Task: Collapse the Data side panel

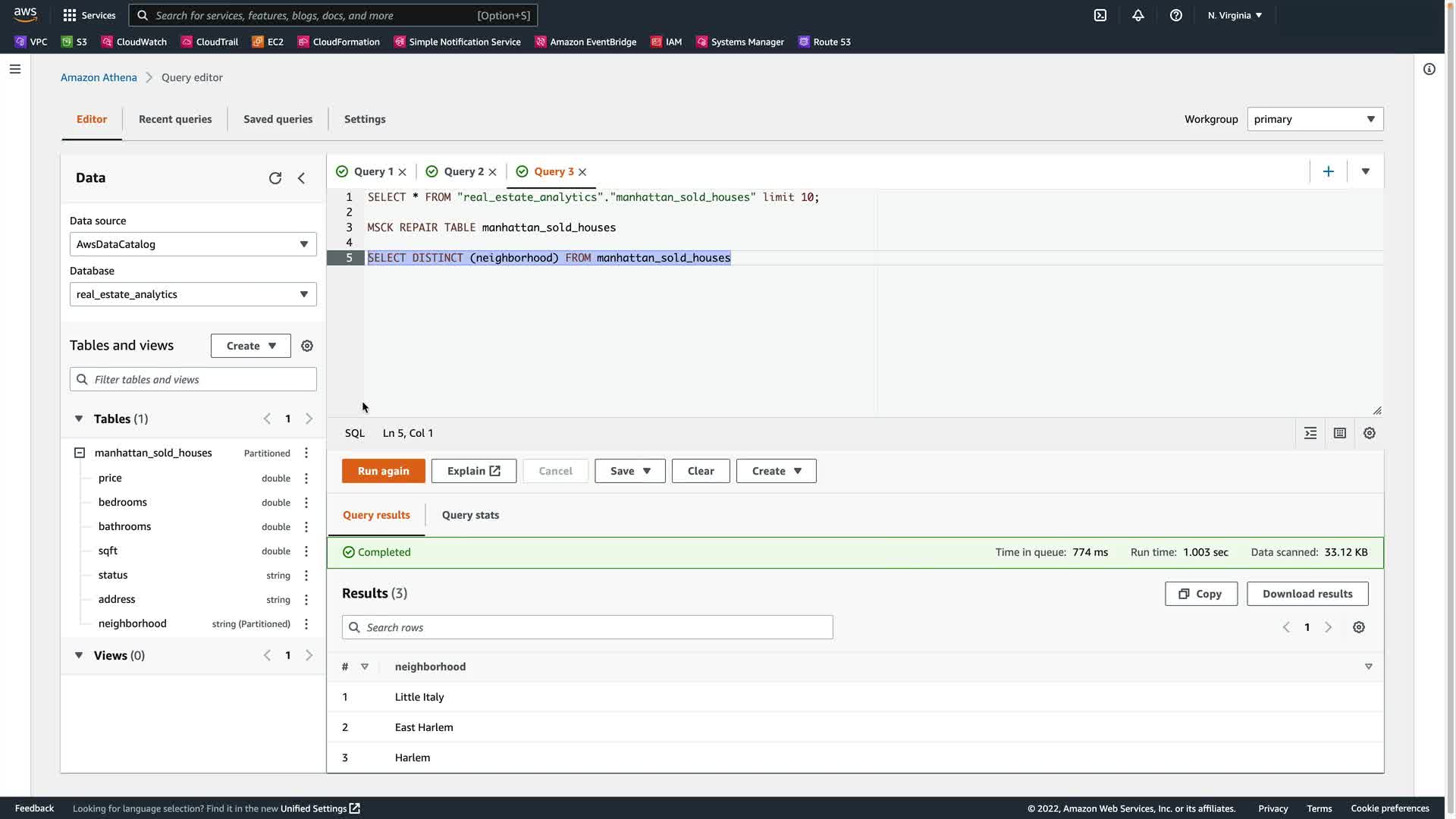Action: pyautogui.click(x=302, y=178)
